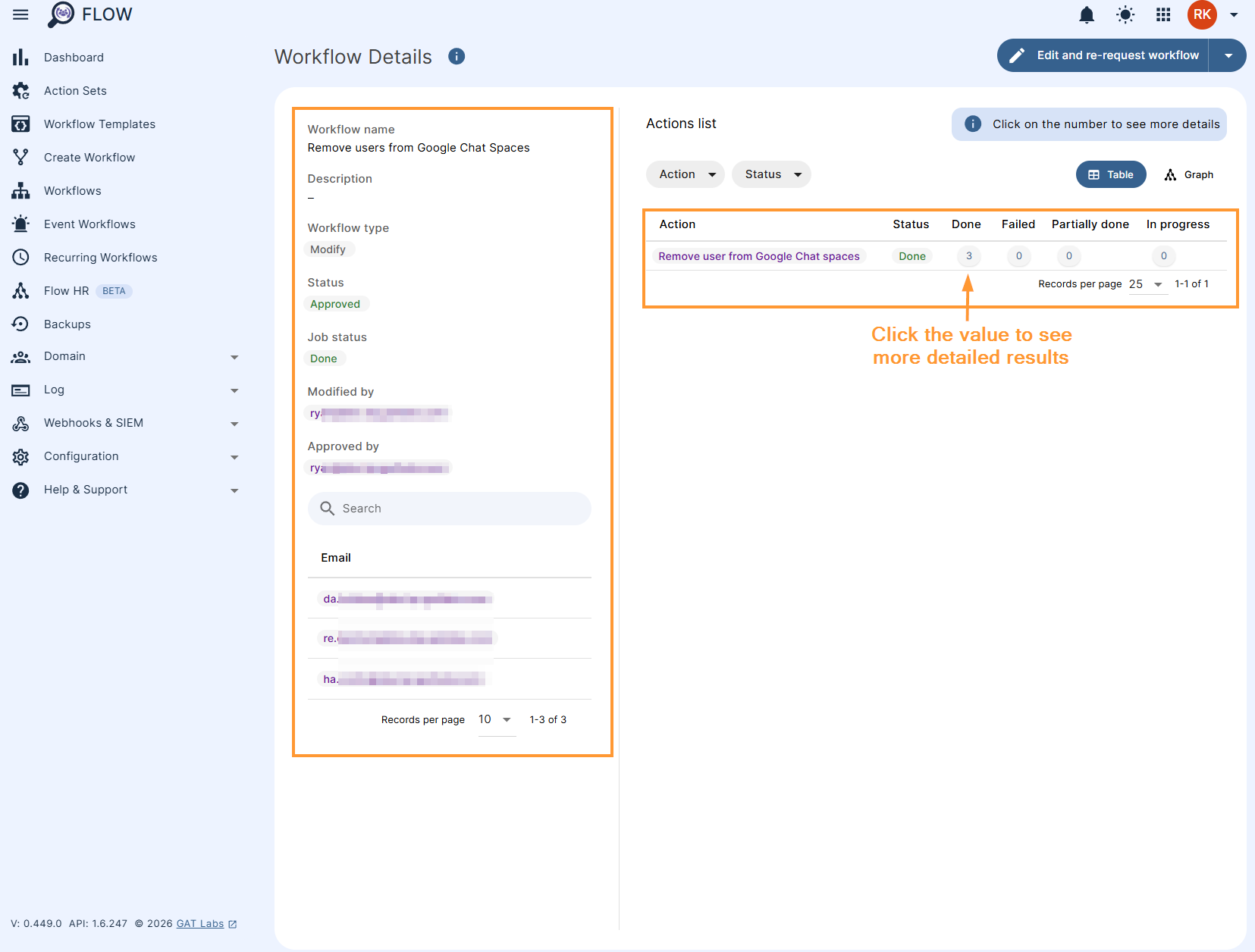This screenshot has width=1255, height=952.
Task: Switch to Table view
Action: [x=1111, y=174]
